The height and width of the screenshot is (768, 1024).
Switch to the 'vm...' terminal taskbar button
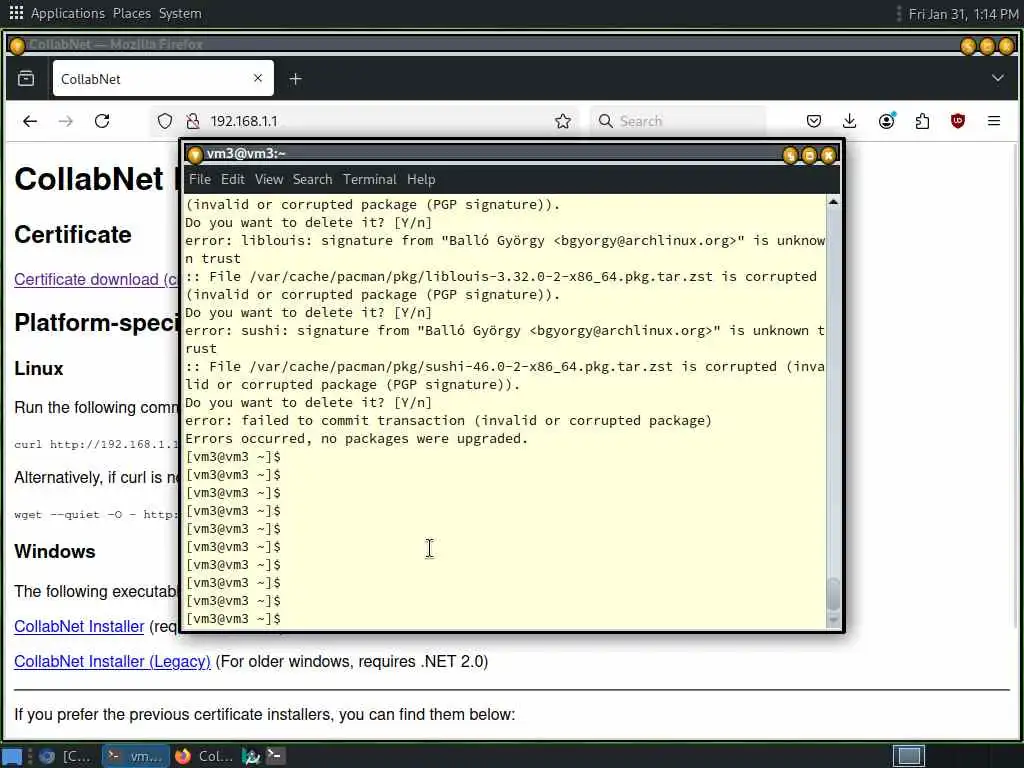pyautogui.click(x=136, y=756)
